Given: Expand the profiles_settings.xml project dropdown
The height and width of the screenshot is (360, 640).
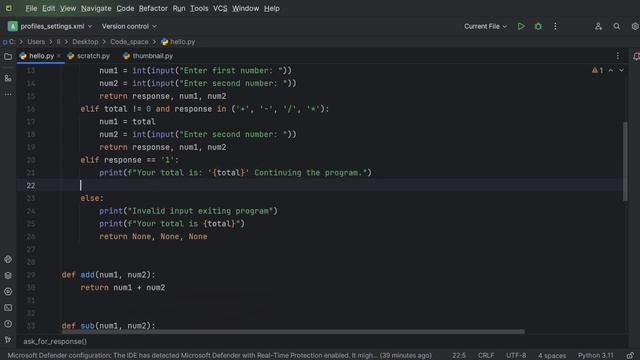Looking at the screenshot, I should click(x=50, y=26).
